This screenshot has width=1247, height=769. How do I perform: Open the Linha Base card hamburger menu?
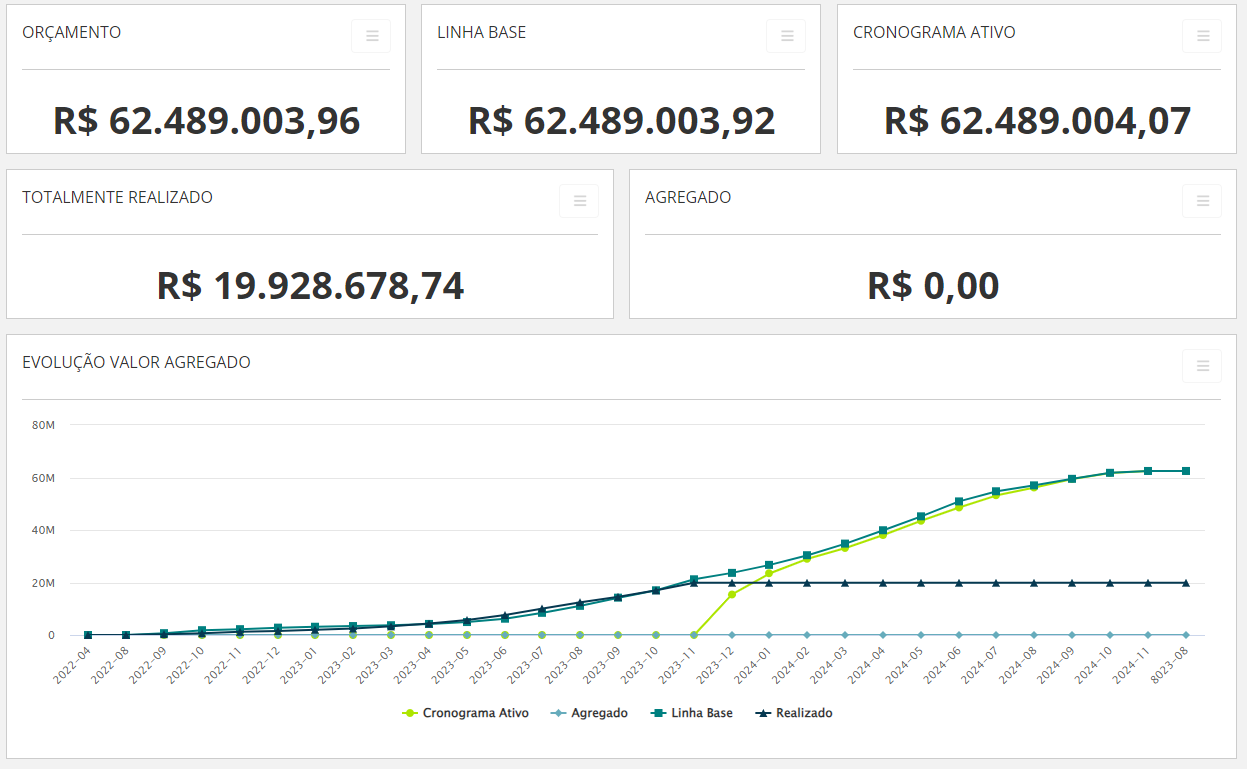(x=786, y=36)
